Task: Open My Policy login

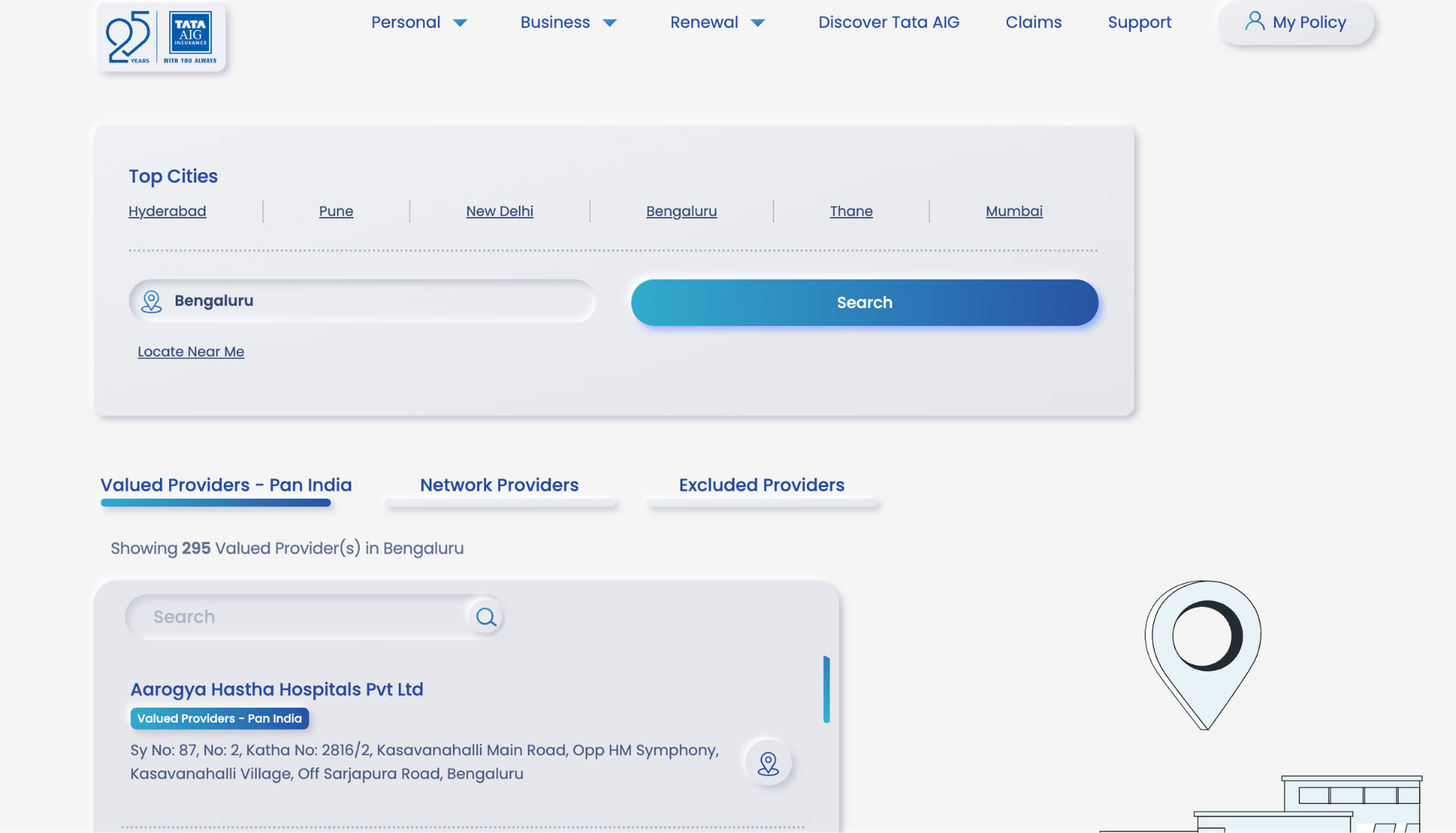Action: click(x=1297, y=23)
